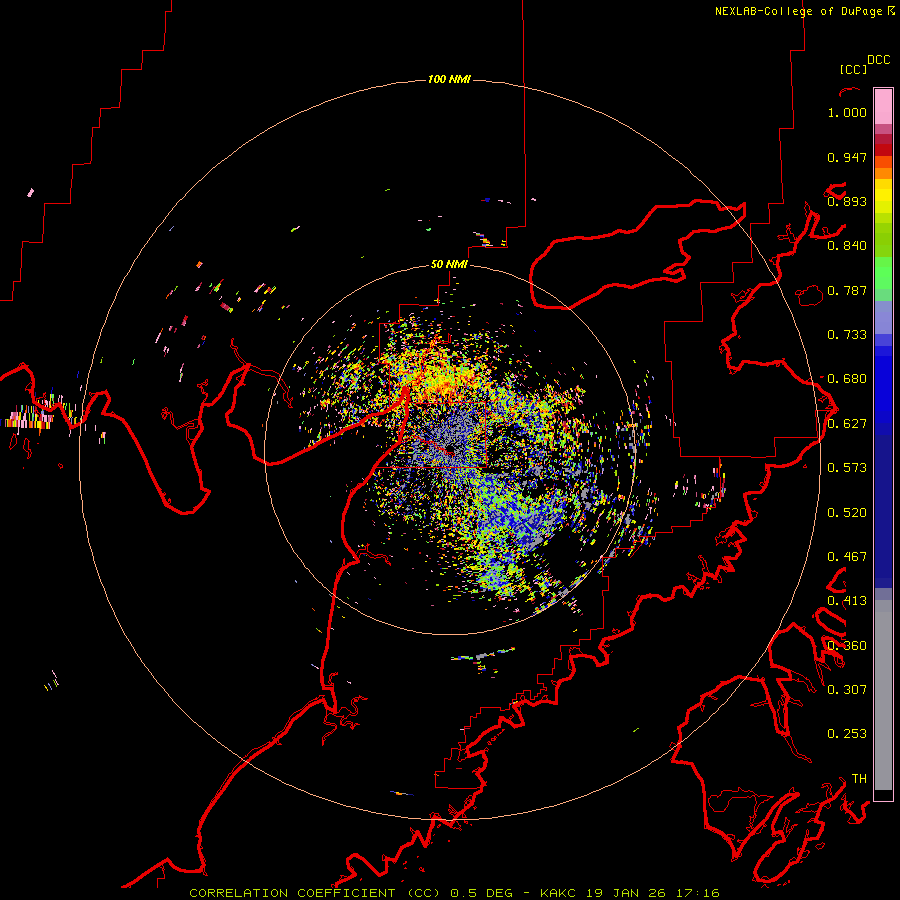Click the 0.627 scale value
Screen dimensions: 900x900
tap(847, 424)
